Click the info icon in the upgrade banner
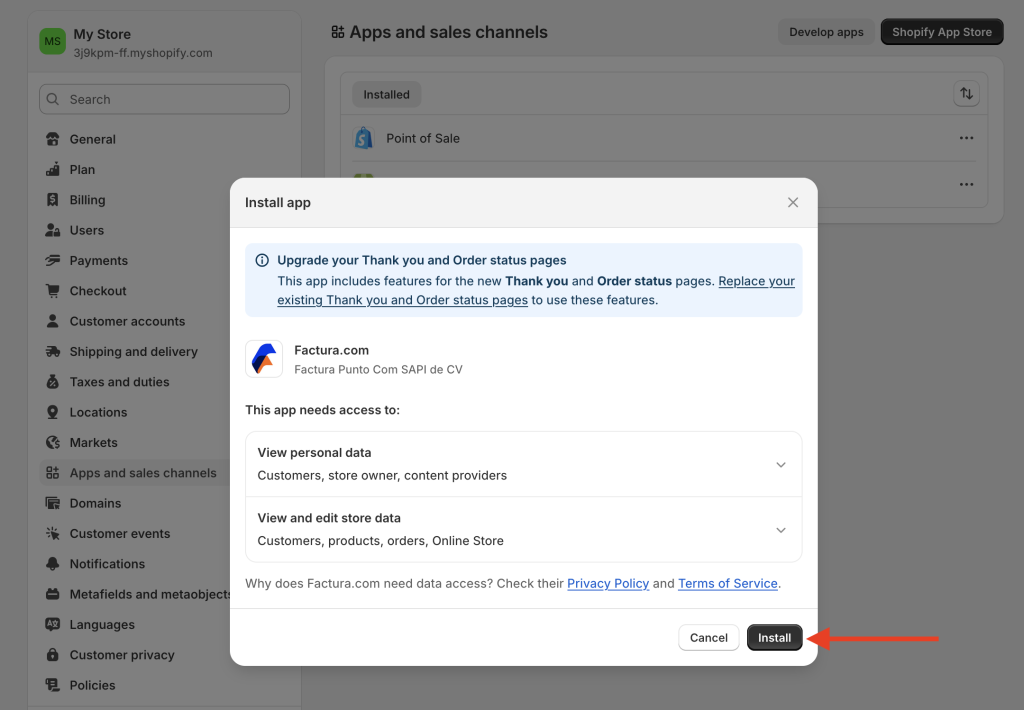The height and width of the screenshot is (710, 1024). click(x=262, y=260)
